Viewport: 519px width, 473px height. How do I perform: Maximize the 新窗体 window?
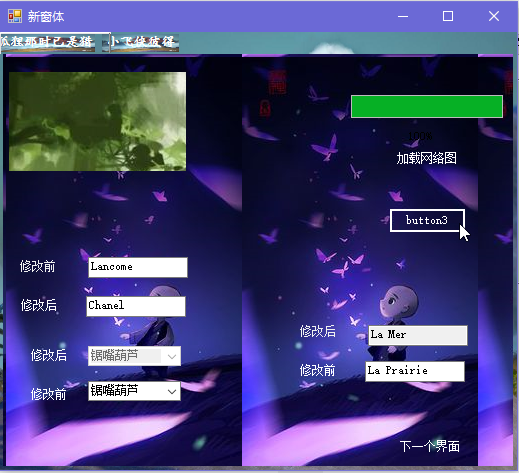tap(448, 16)
